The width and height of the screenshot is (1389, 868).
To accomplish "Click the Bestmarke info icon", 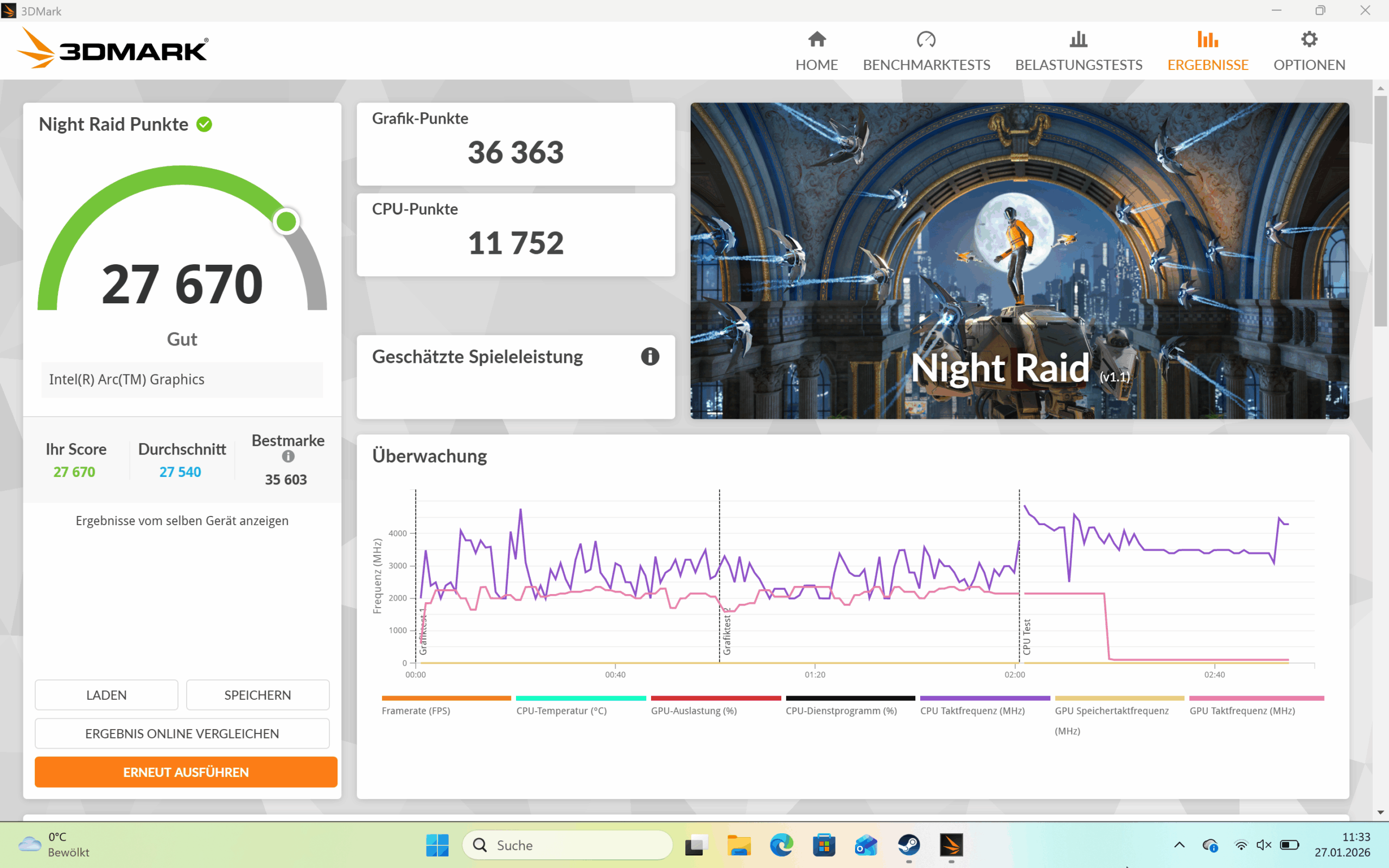I will (x=288, y=456).
